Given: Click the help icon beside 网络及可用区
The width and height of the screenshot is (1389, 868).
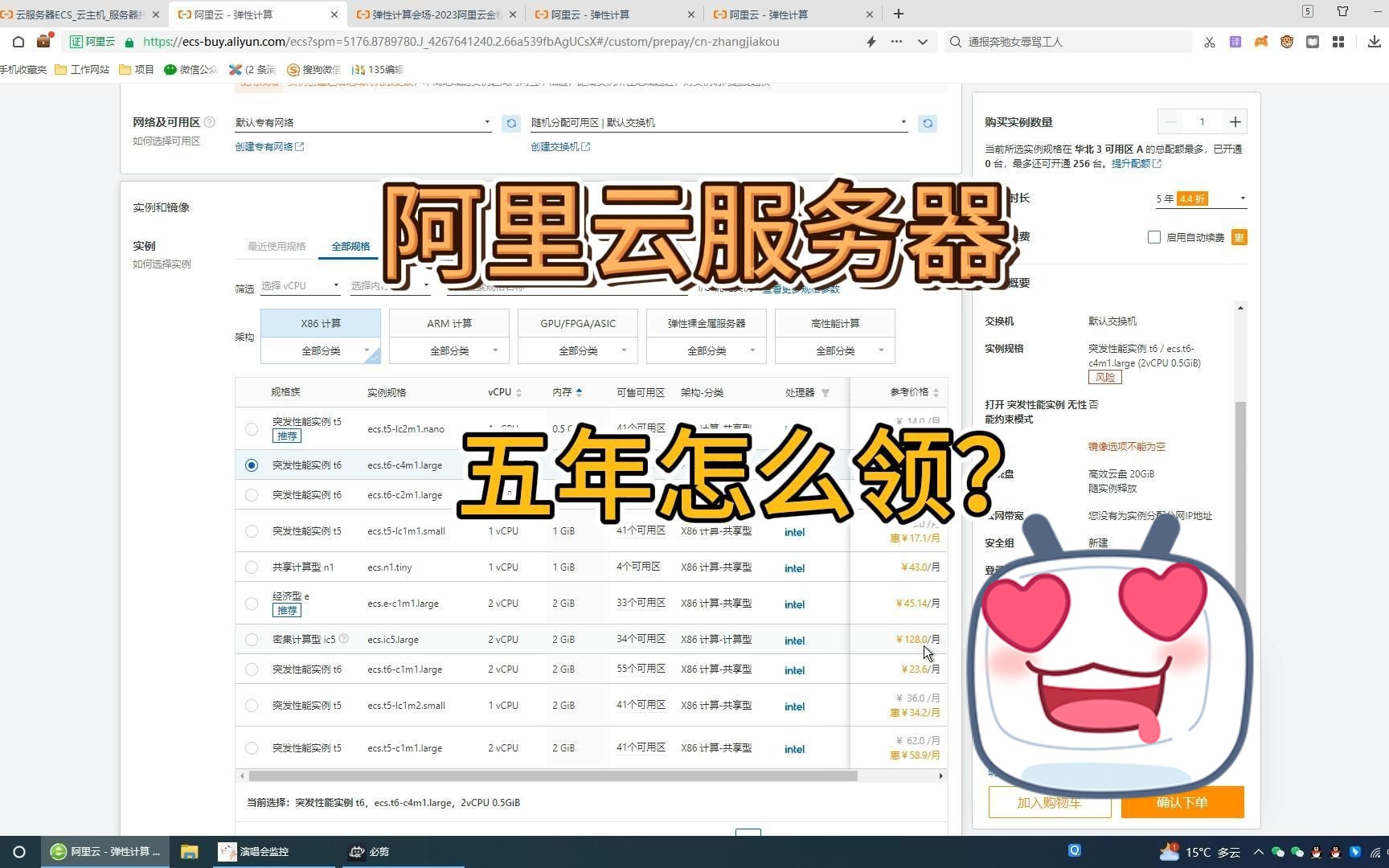Looking at the screenshot, I should tap(209, 122).
